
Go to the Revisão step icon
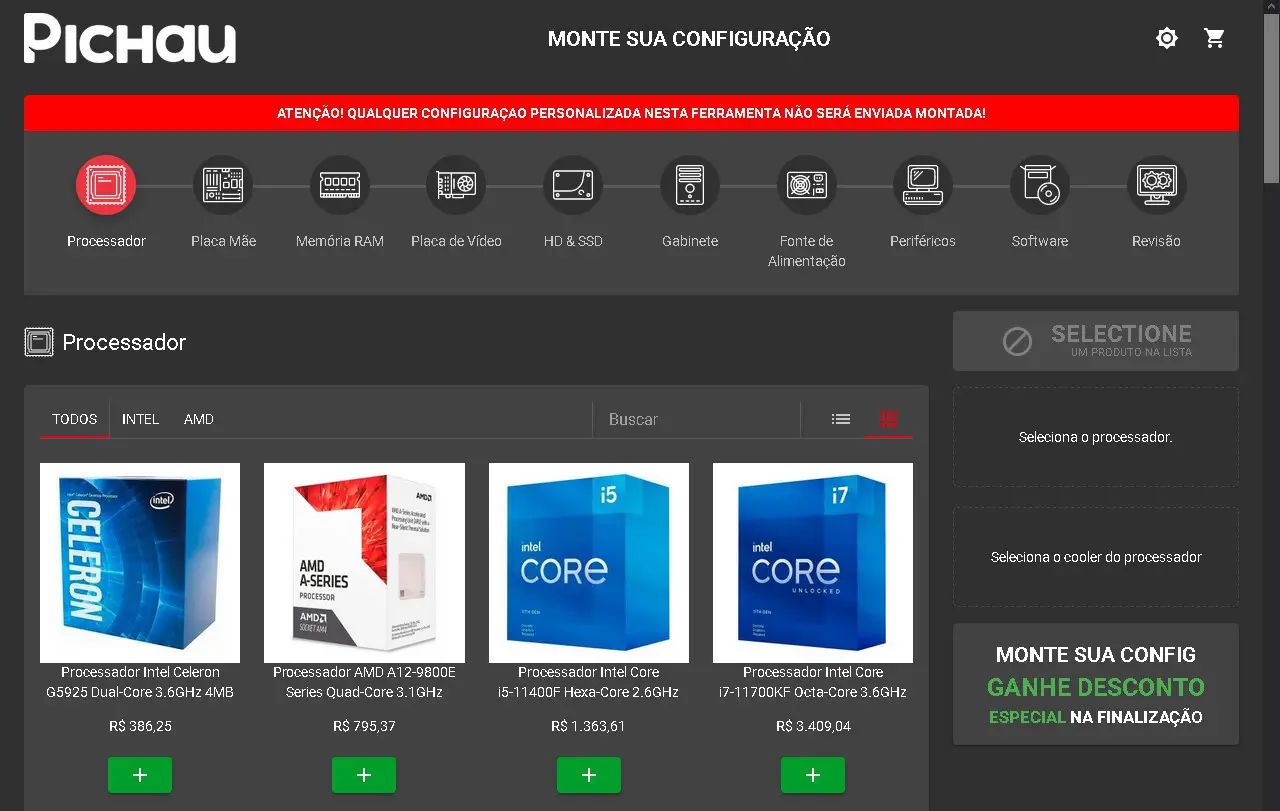[x=1157, y=185]
